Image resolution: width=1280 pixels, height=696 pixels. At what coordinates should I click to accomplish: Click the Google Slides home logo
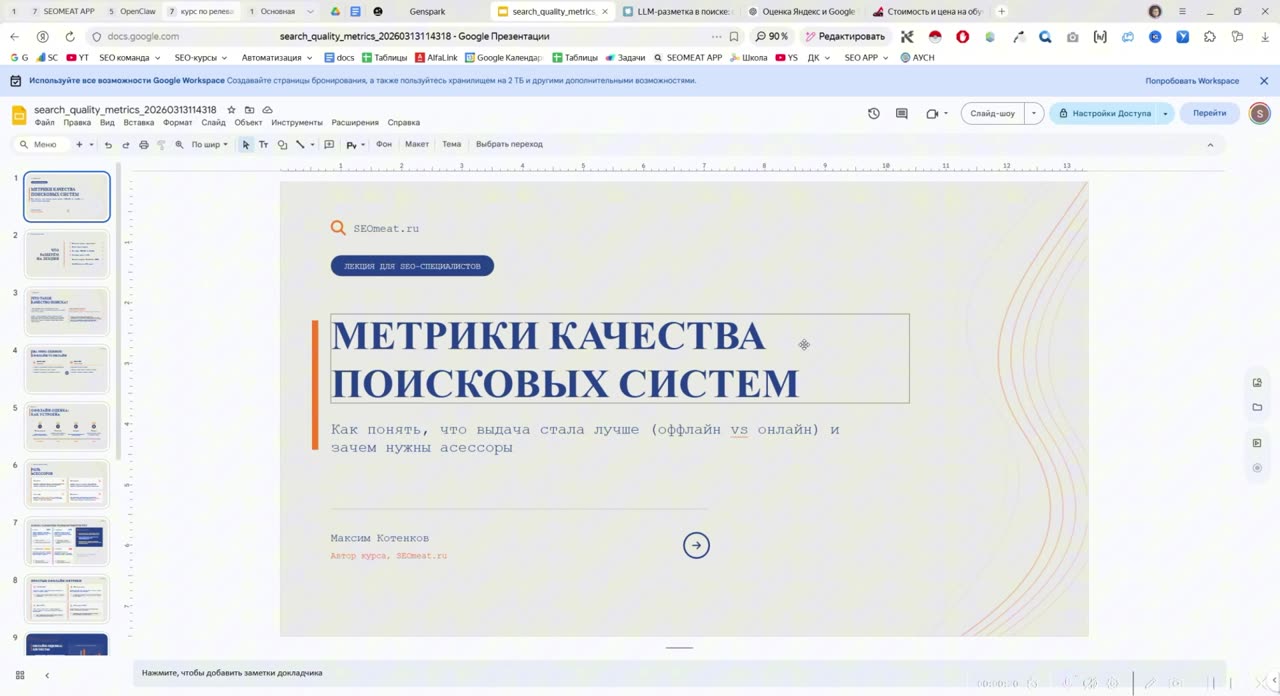coord(19,115)
